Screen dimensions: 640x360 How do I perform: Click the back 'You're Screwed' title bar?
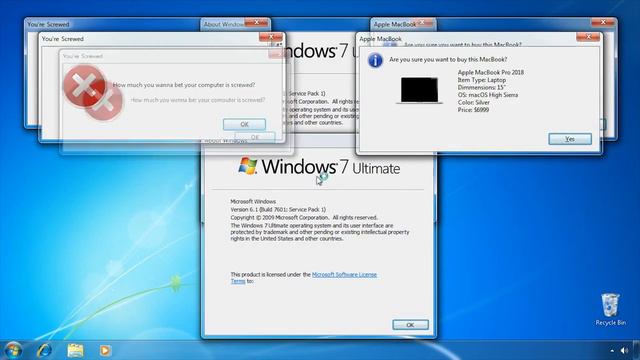[112, 24]
